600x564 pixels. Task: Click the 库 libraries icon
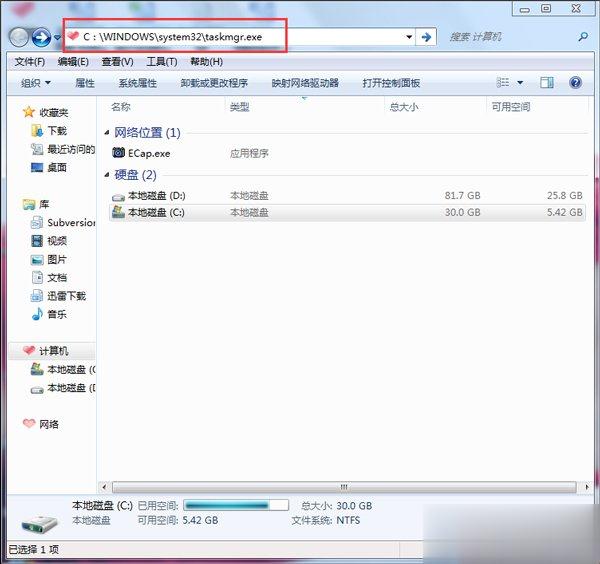click(29, 204)
